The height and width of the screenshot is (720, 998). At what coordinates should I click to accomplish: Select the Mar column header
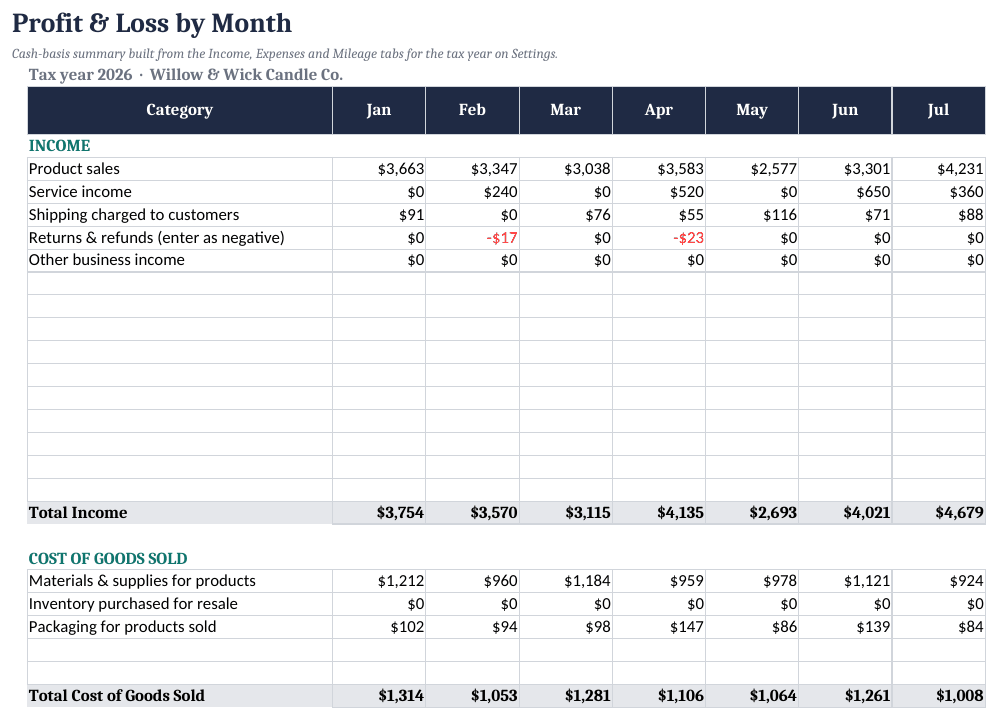pyautogui.click(x=566, y=110)
